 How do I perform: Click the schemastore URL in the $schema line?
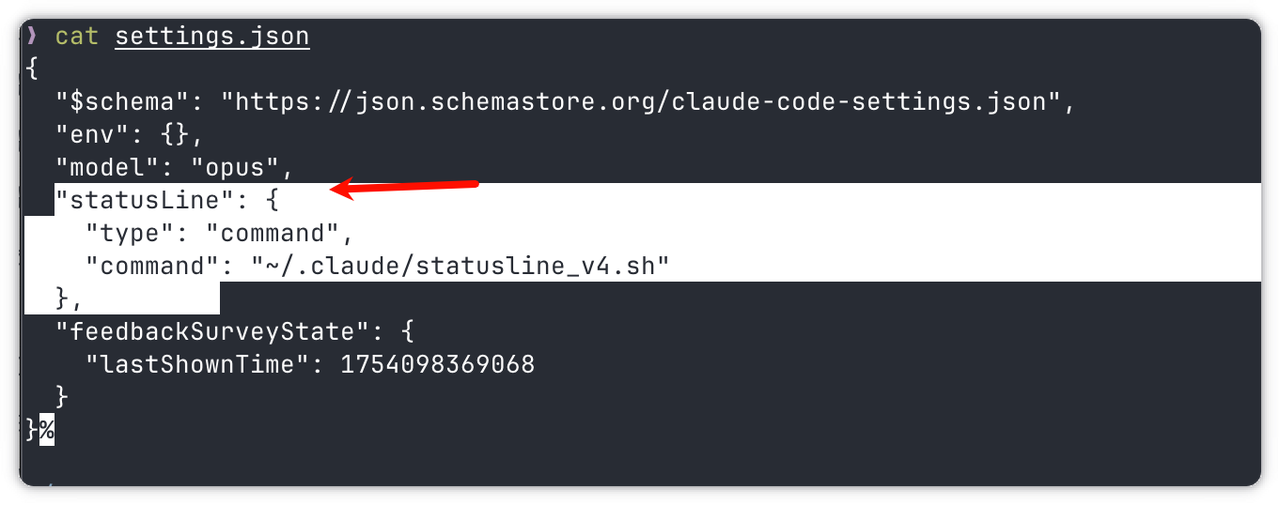[x=640, y=101]
